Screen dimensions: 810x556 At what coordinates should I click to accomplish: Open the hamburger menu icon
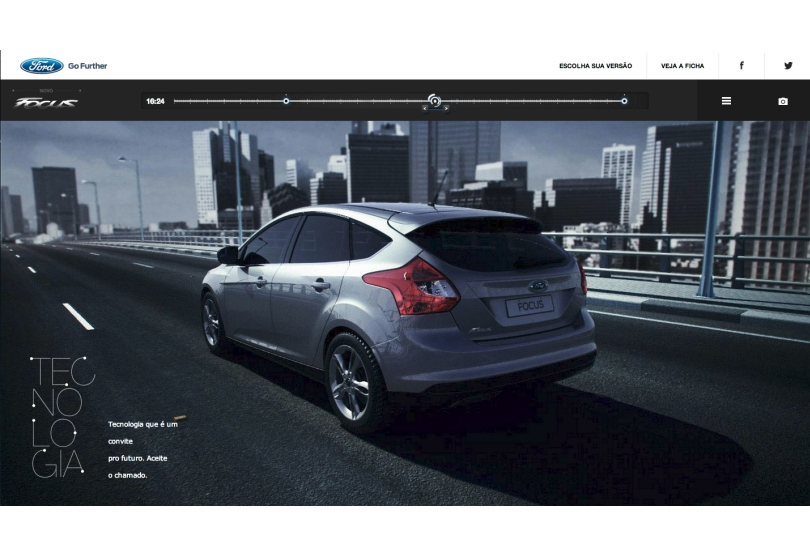coord(726,101)
